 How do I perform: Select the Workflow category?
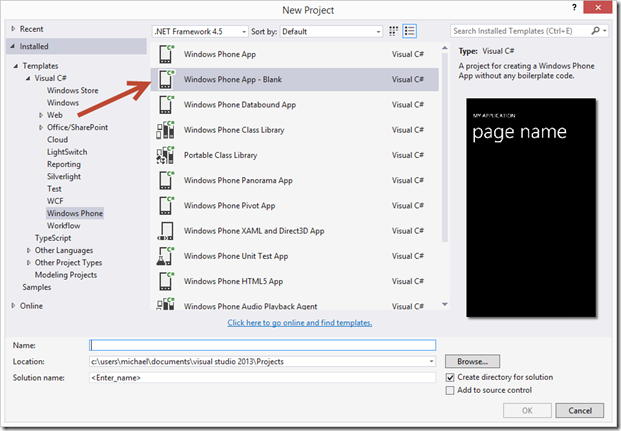63,225
